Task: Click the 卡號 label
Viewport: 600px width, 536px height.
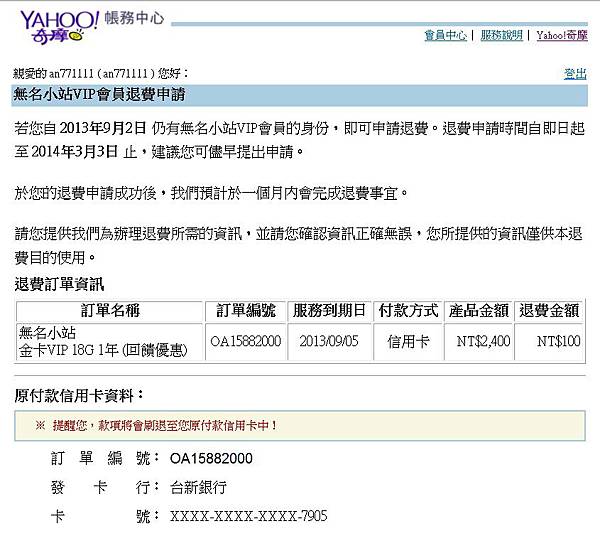Action: click(104, 516)
